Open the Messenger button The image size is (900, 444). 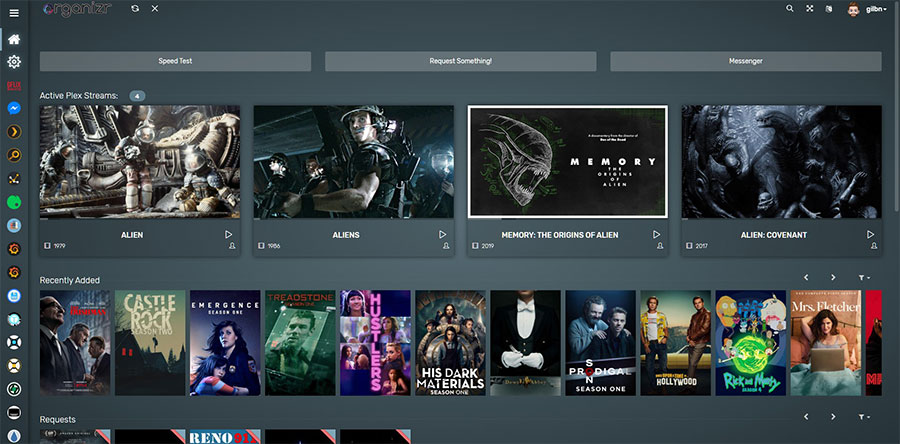(x=745, y=61)
